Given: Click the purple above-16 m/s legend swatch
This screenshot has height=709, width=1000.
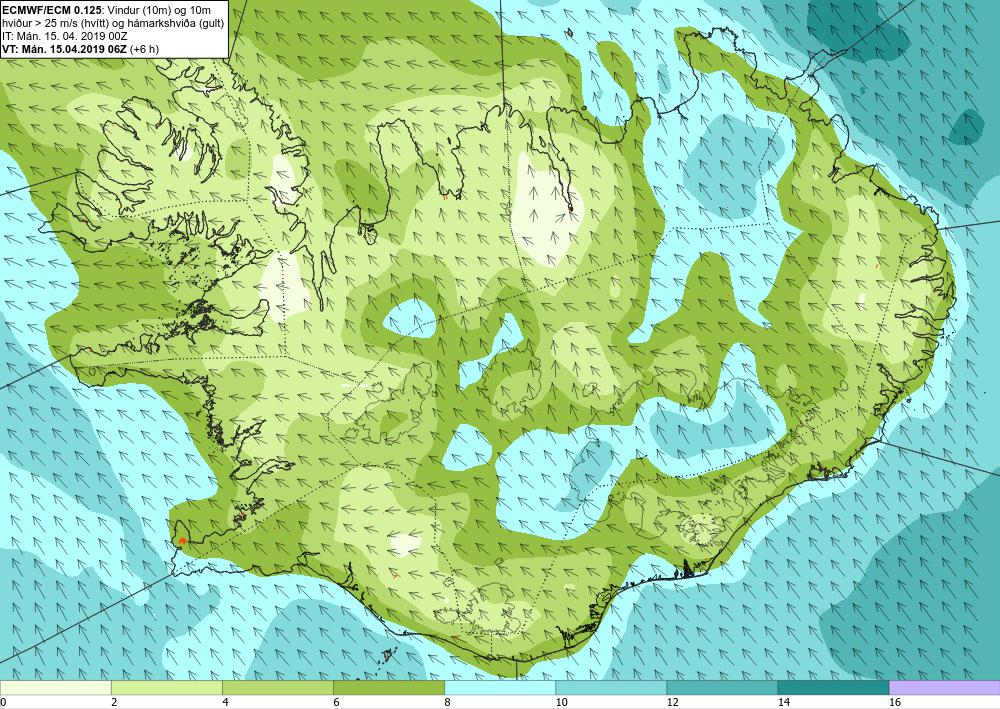Looking at the screenshot, I should pyautogui.click(x=945, y=687).
